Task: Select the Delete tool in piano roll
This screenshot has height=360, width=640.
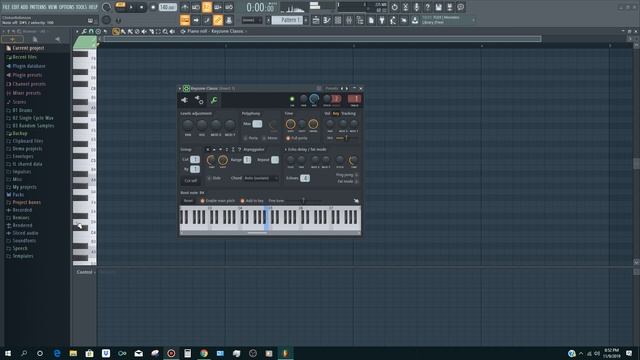Action: 137,31
